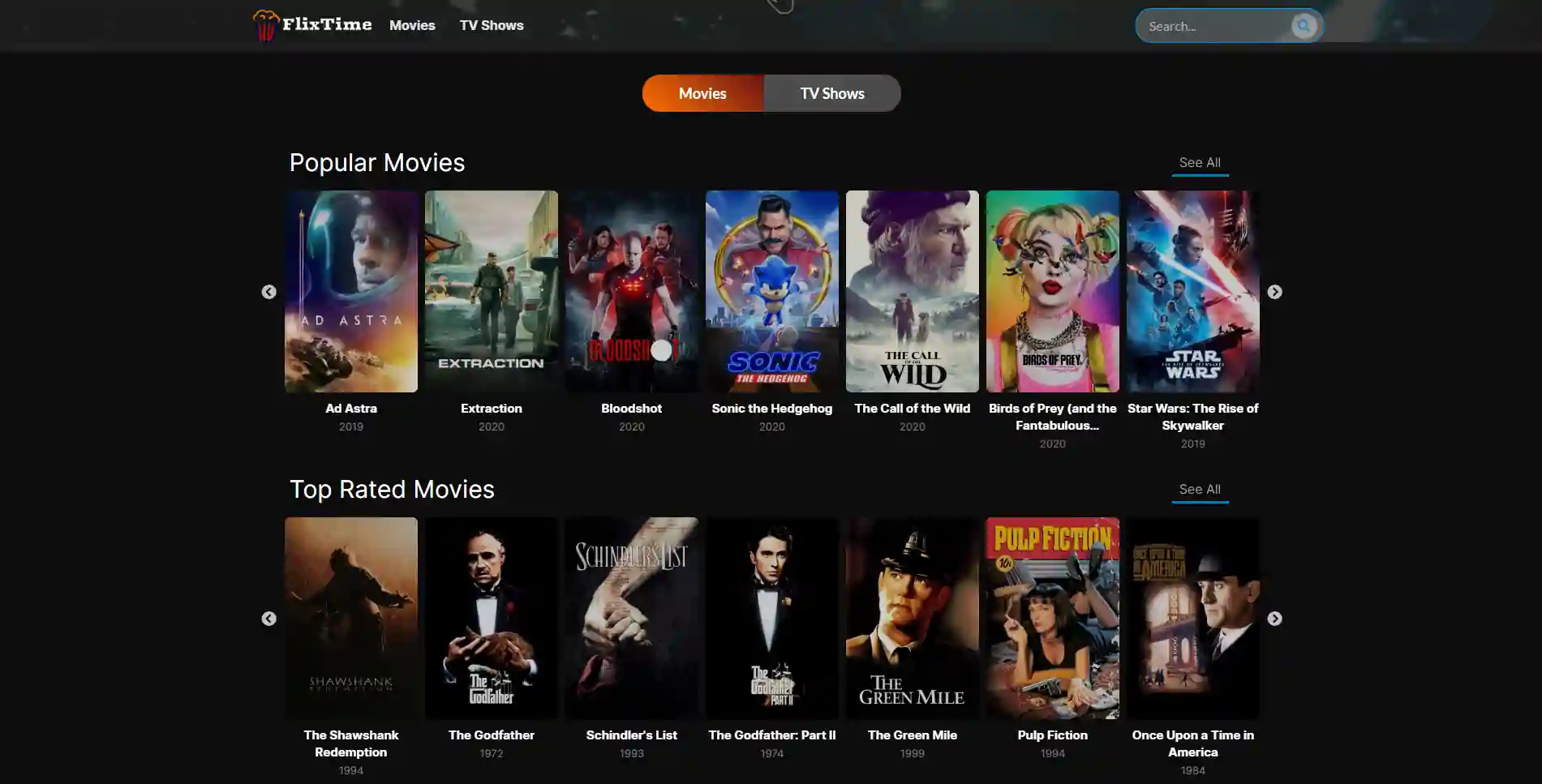The height and width of the screenshot is (784, 1542).
Task: Click The Shawshank Redemption title text
Action: [x=351, y=743]
